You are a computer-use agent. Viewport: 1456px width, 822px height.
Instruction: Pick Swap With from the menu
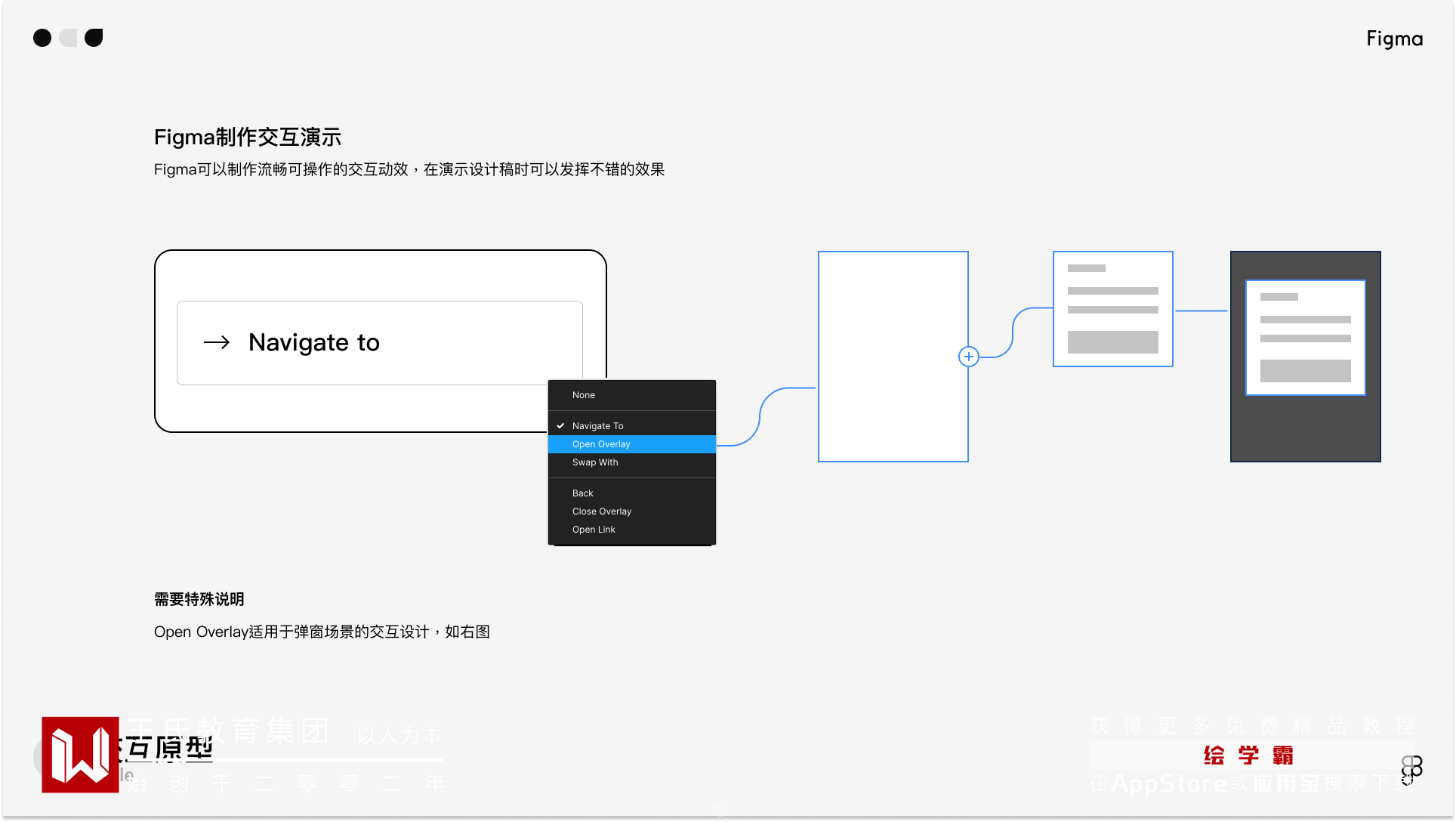tap(595, 462)
